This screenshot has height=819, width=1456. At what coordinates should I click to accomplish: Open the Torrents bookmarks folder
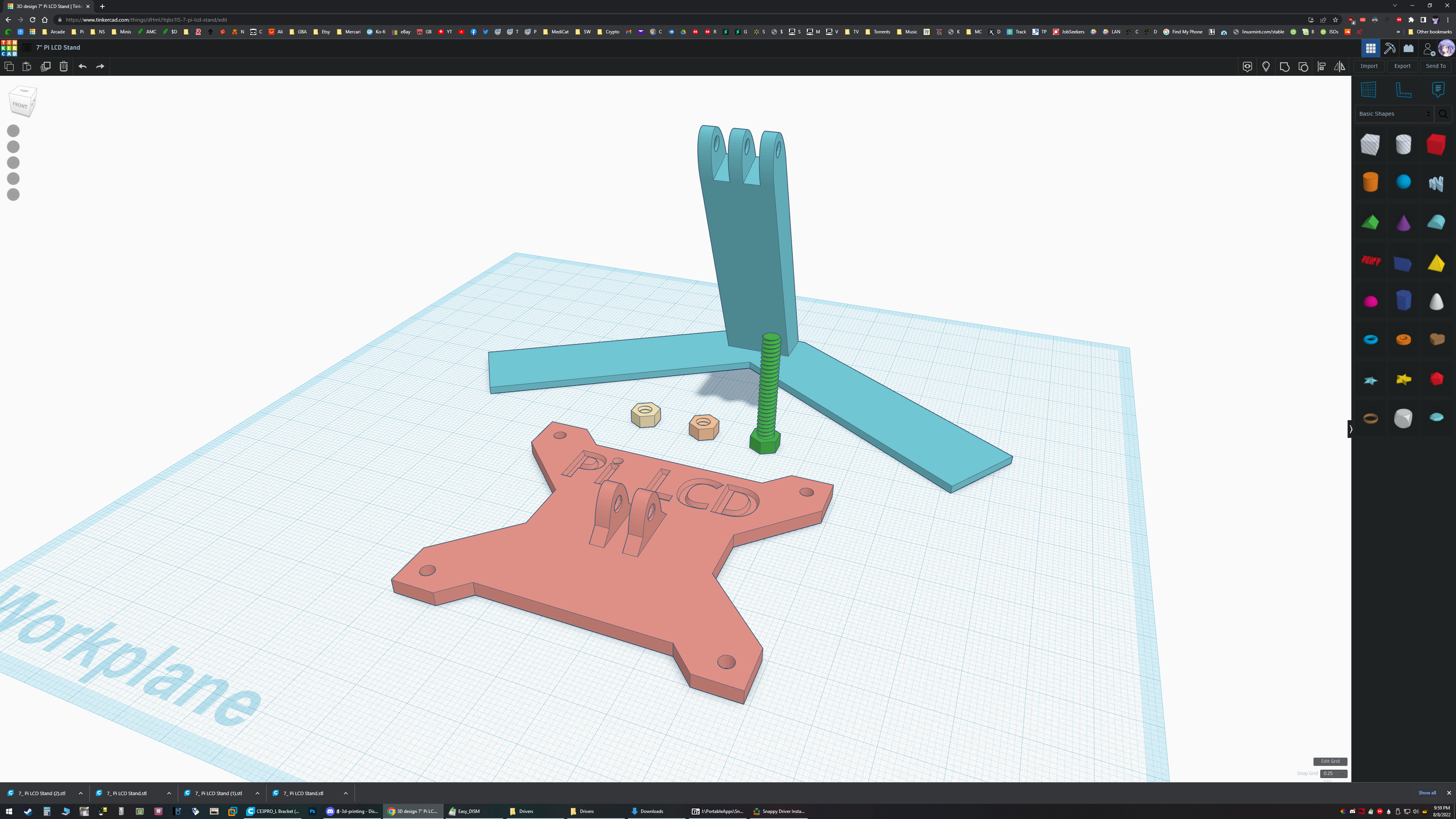click(877, 31)
